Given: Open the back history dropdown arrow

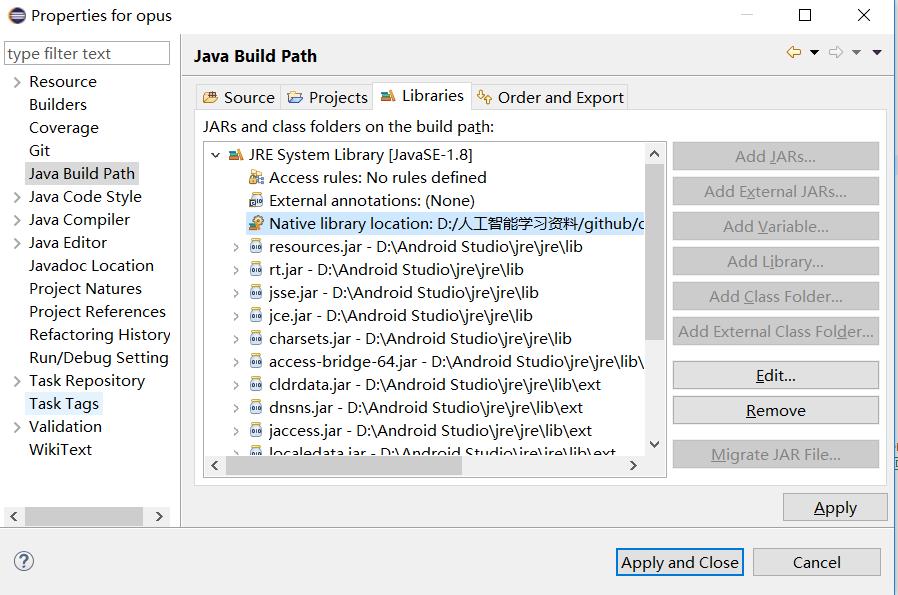Looking at the screenshot, I should [x=814, y=52].
